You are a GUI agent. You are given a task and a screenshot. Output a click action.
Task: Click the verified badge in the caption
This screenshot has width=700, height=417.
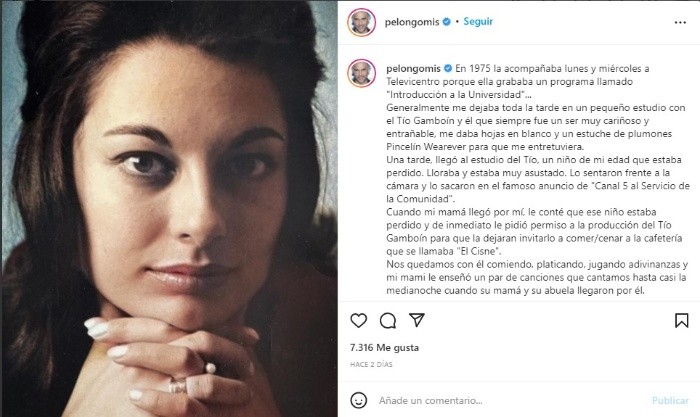point(448,68)
